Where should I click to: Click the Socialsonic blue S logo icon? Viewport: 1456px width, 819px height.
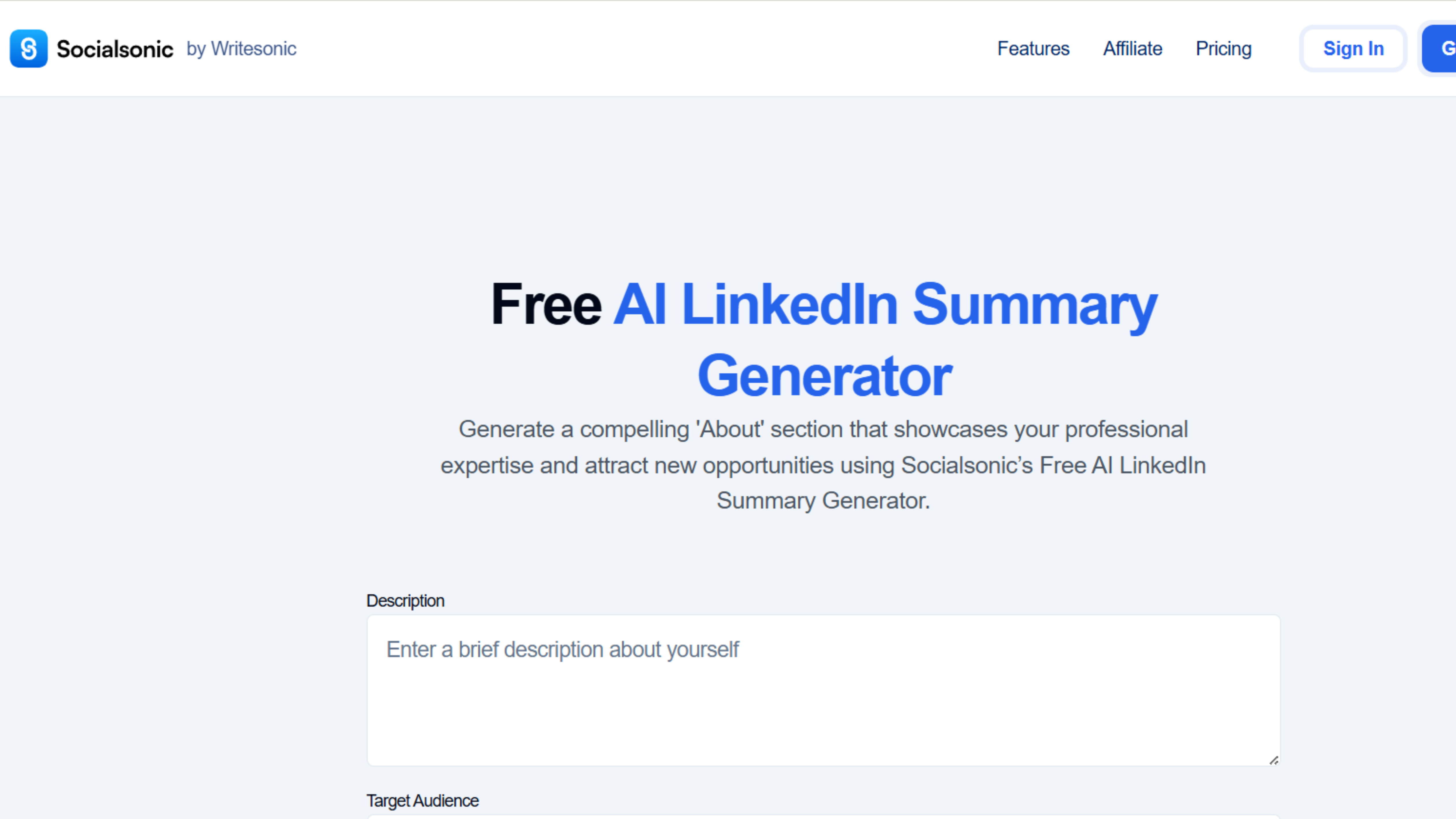[x=28, y=49]
